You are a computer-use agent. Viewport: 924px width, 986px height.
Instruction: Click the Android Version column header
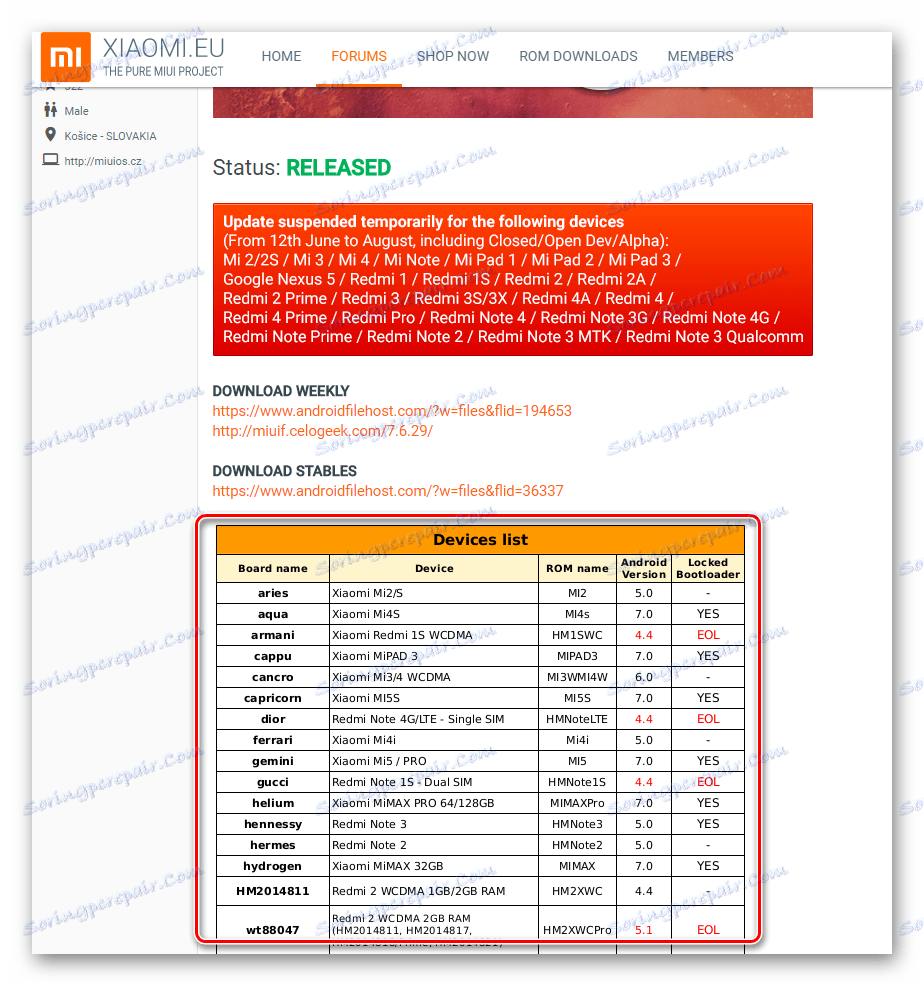click(643, 568)
